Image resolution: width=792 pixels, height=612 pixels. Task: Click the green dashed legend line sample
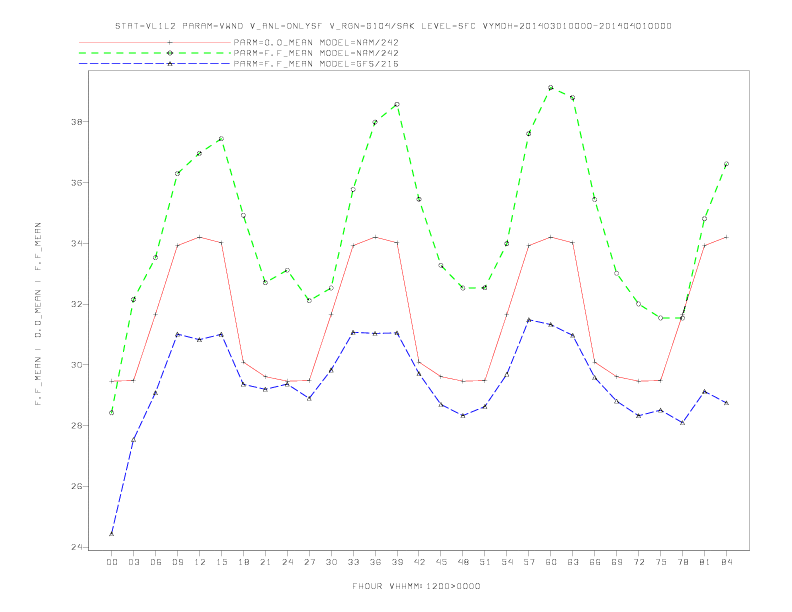pyautogui.click(x=155, y=53)
